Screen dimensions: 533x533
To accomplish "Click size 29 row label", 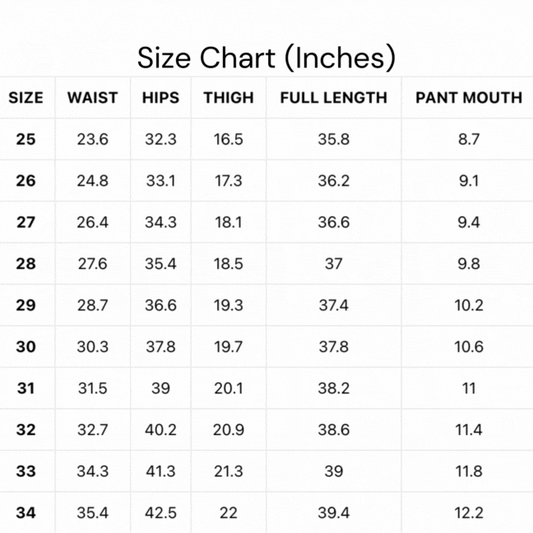I will click(x=26, y=305).
